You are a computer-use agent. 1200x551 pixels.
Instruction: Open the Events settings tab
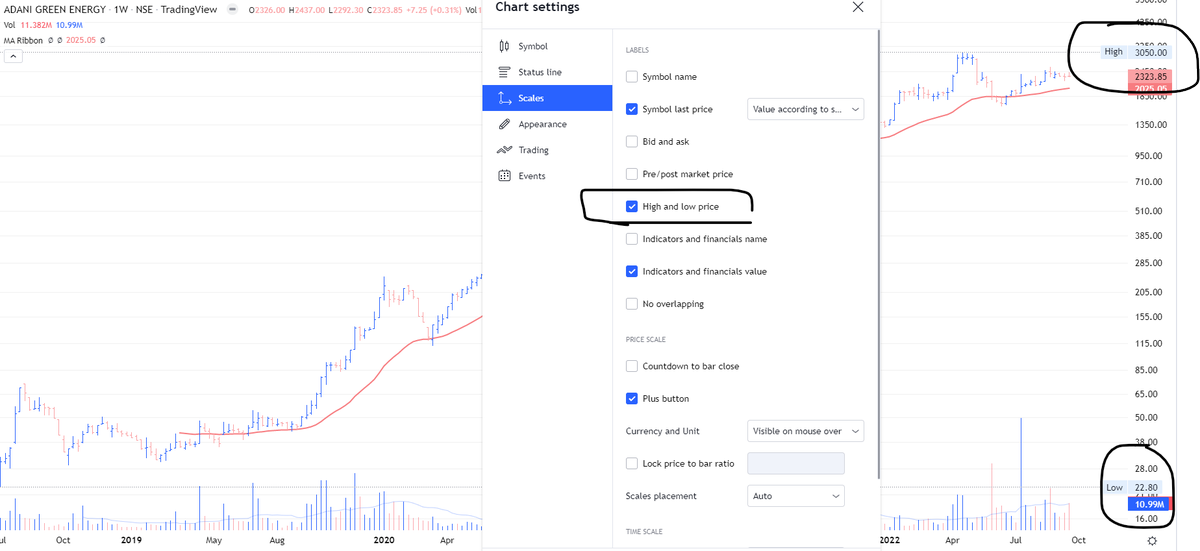547,176
